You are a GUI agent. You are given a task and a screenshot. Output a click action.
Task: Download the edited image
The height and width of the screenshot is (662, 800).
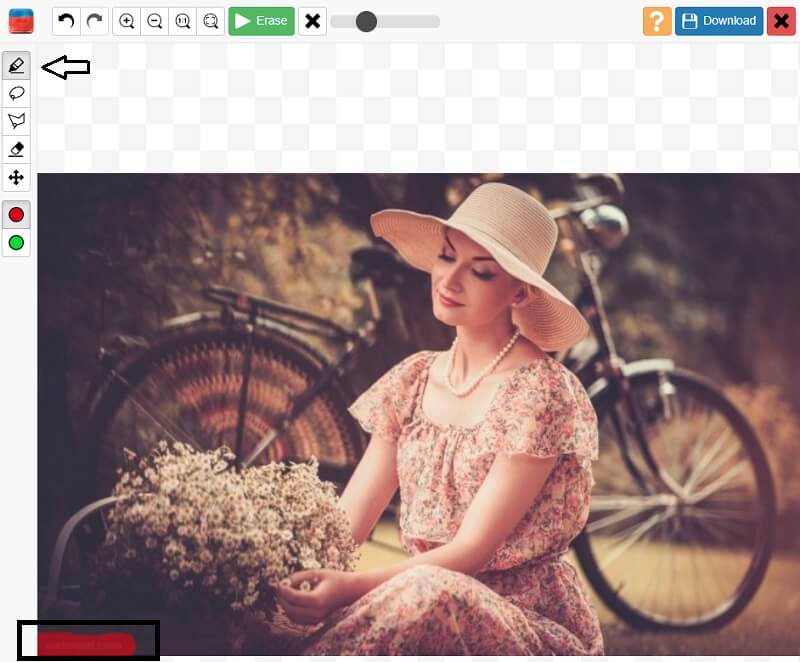coord(718,20)
